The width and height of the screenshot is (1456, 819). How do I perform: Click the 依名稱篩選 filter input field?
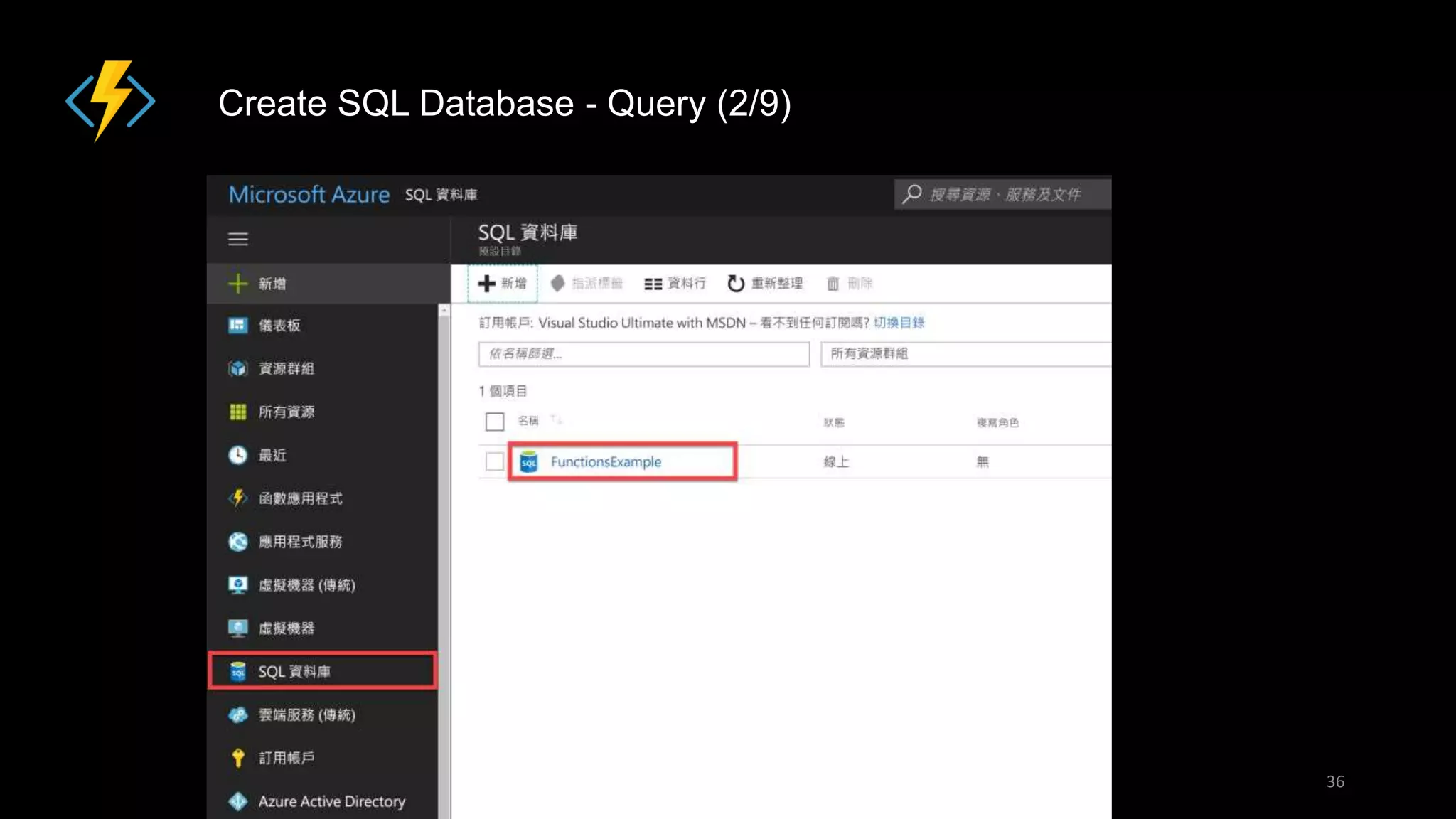click(x=644, y=354)
